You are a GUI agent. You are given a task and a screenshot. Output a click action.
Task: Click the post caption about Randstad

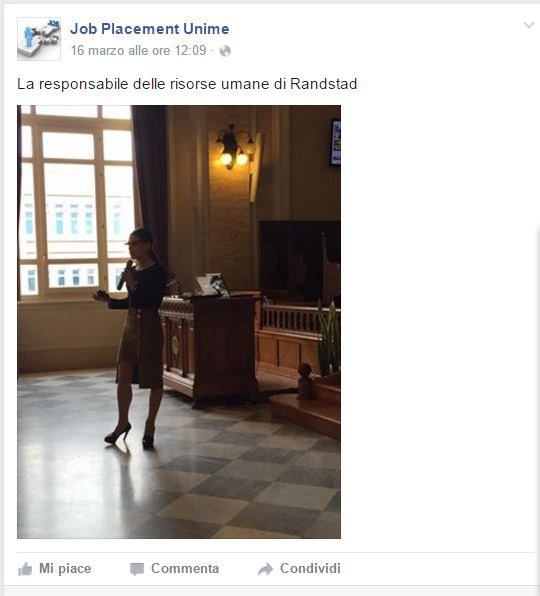(187, 84)
